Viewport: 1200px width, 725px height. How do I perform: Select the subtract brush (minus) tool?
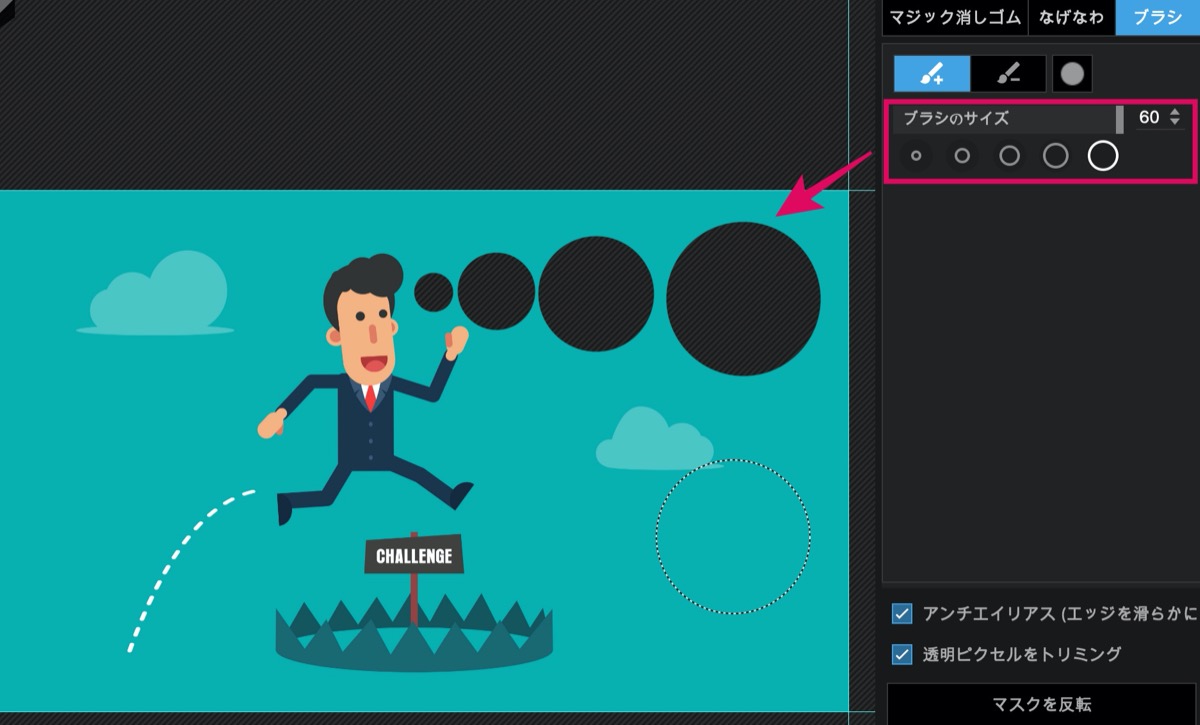pyautogui.click(x=1008, y=73)
